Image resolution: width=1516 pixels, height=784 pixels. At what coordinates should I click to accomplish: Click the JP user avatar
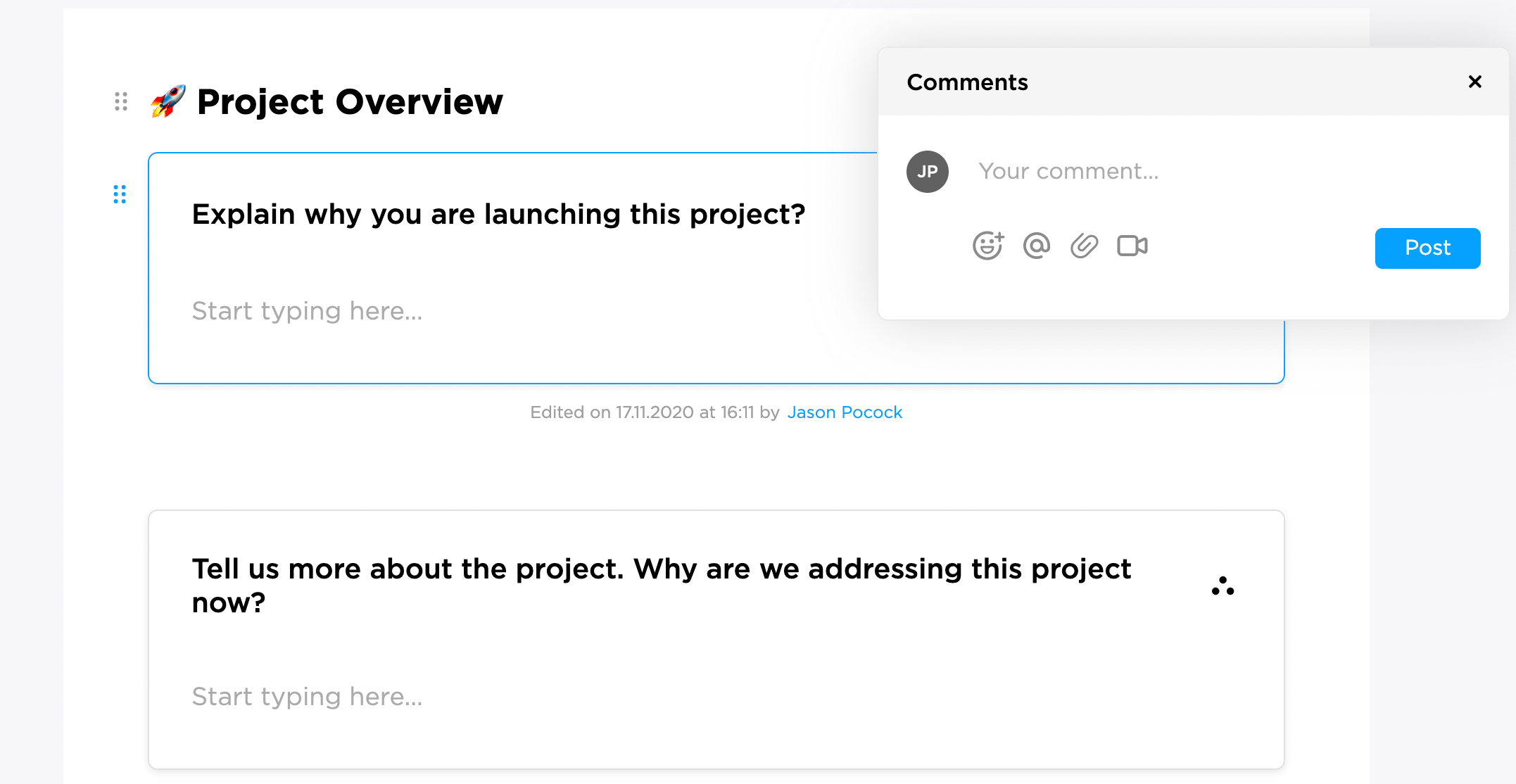927,172
